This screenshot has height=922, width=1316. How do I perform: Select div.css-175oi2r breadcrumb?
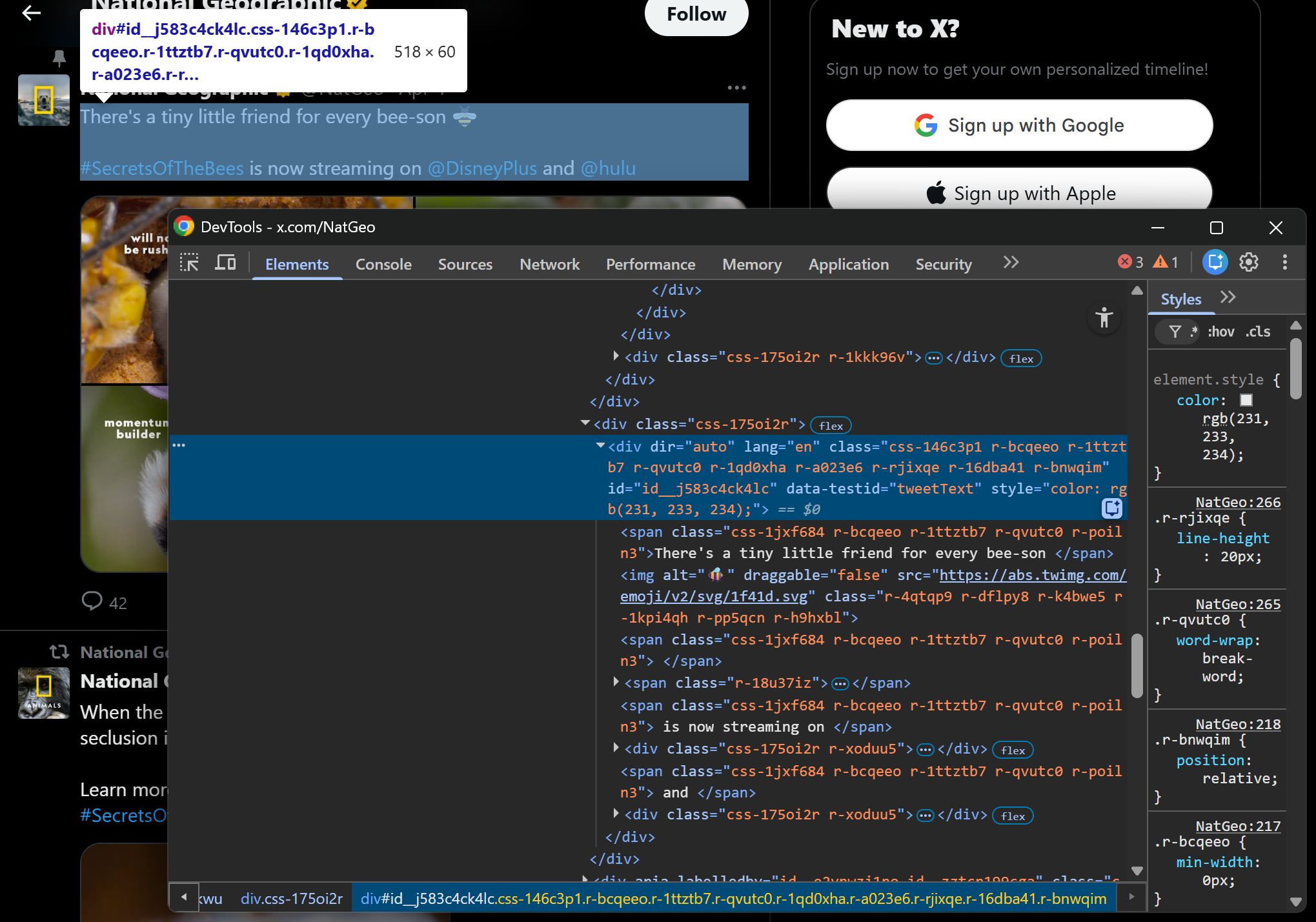(292, 898)
